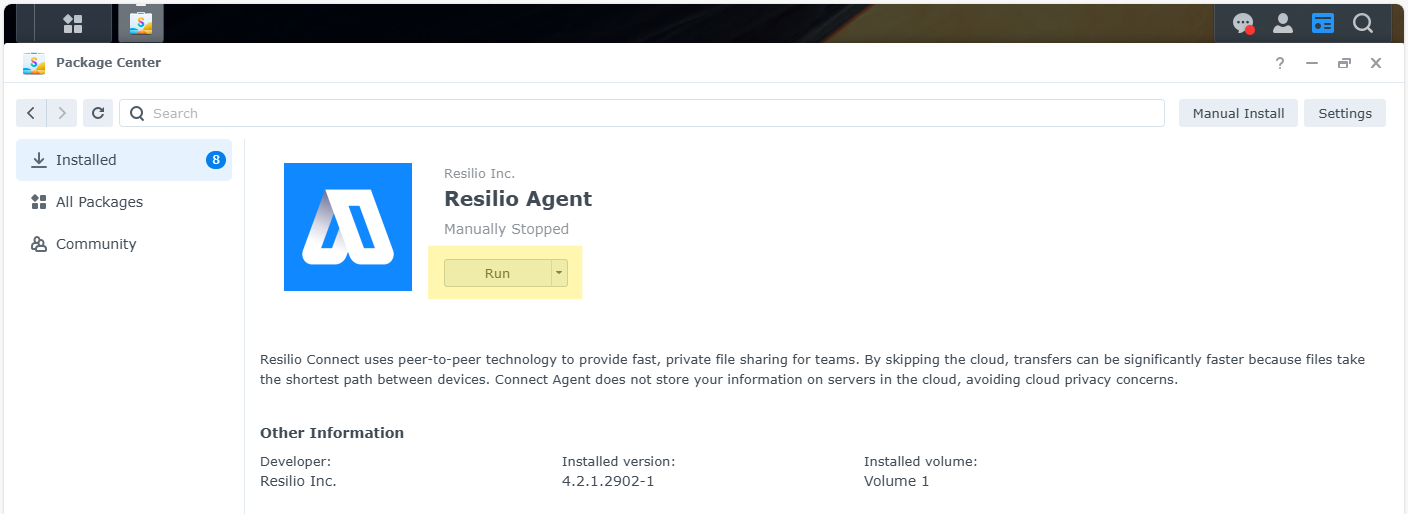Image resolution: width=1408 pixels, height=514 pixels.
Task: Expand the dropdown arrow beside Run
Action: pos(560,273)
